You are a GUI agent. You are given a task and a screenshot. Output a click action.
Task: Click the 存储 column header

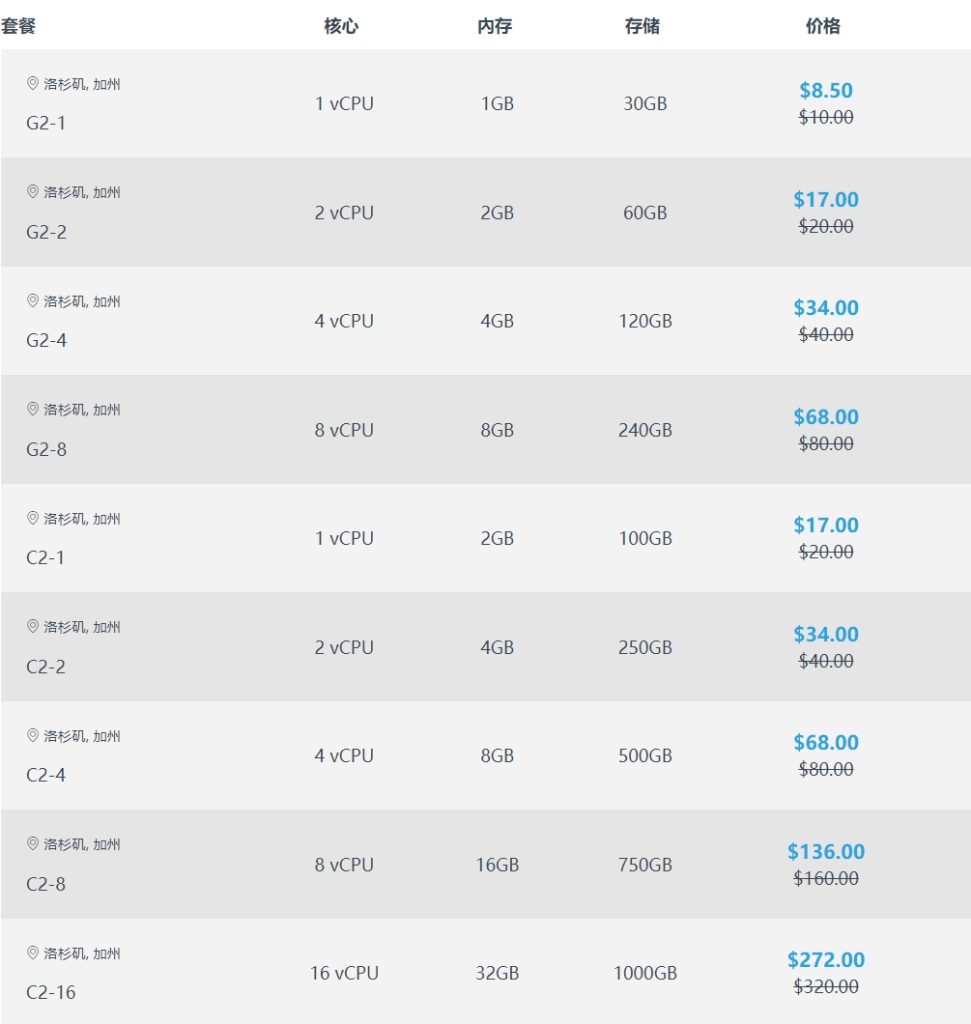642,27
